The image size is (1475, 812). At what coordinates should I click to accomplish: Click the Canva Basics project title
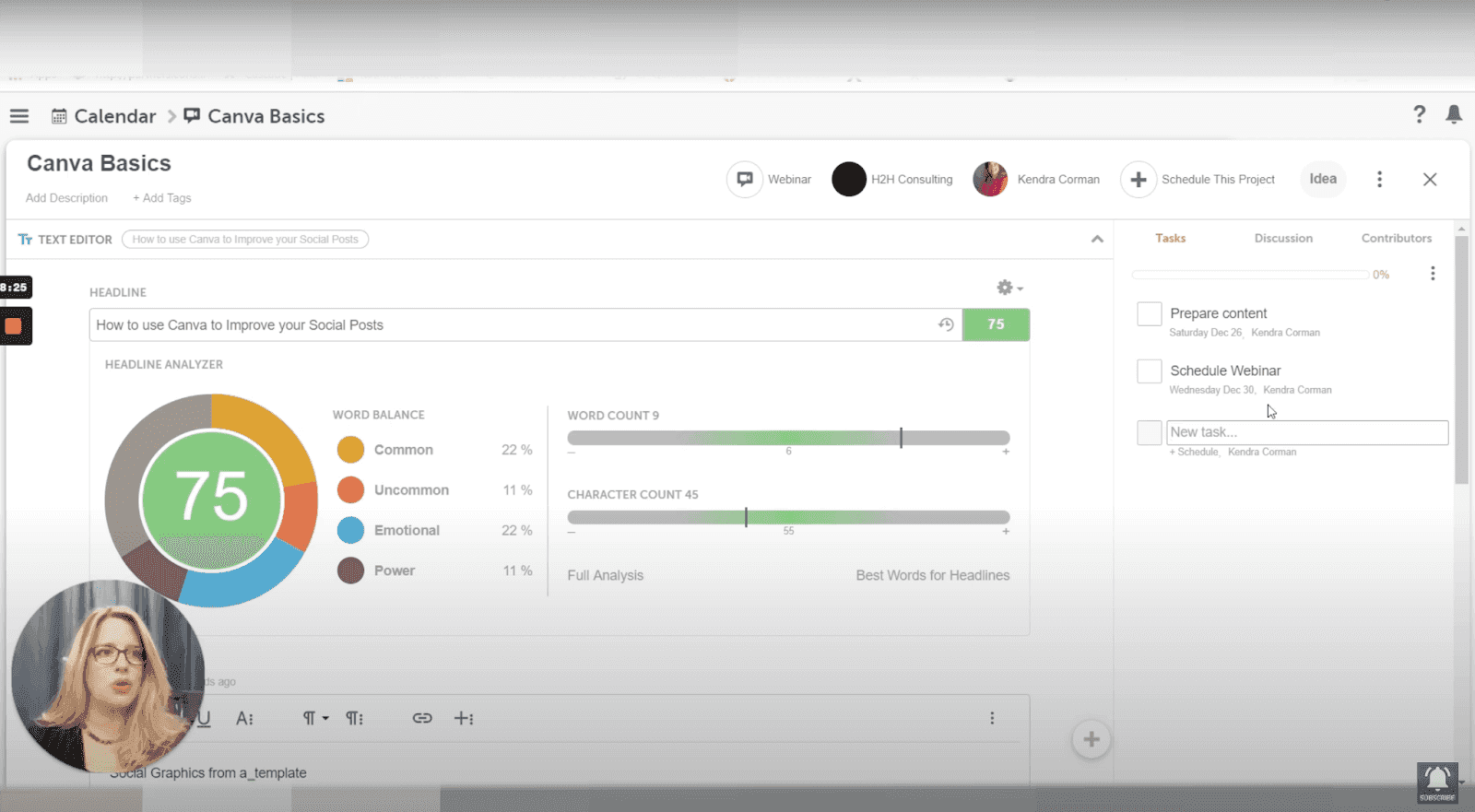(x=99, y=163)
